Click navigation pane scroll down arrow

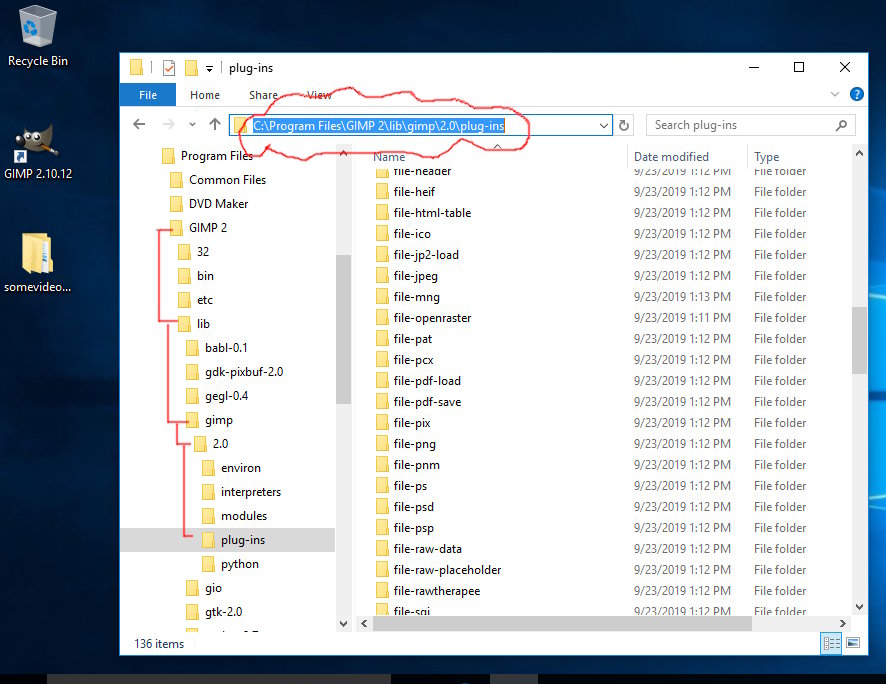pos(343,624)
